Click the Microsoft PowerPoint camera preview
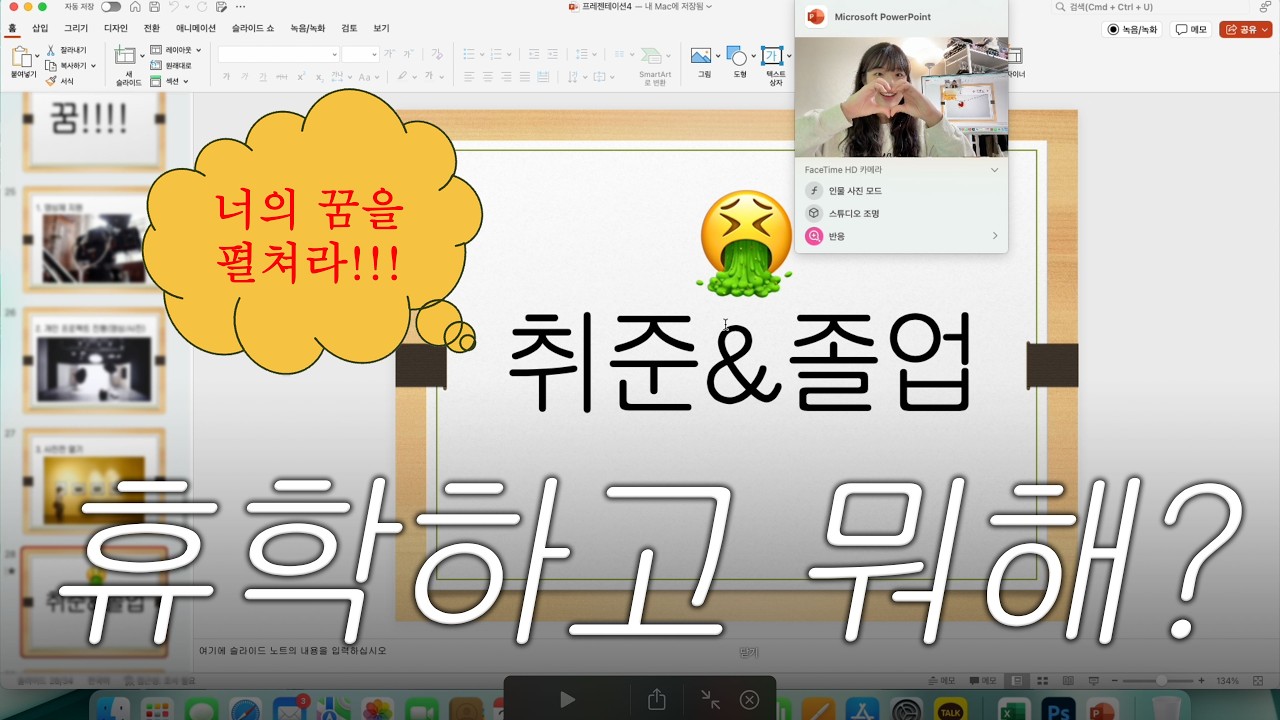Image resolution: width=1280 pixels, height=720 pixels. click(x=901, y=97)
